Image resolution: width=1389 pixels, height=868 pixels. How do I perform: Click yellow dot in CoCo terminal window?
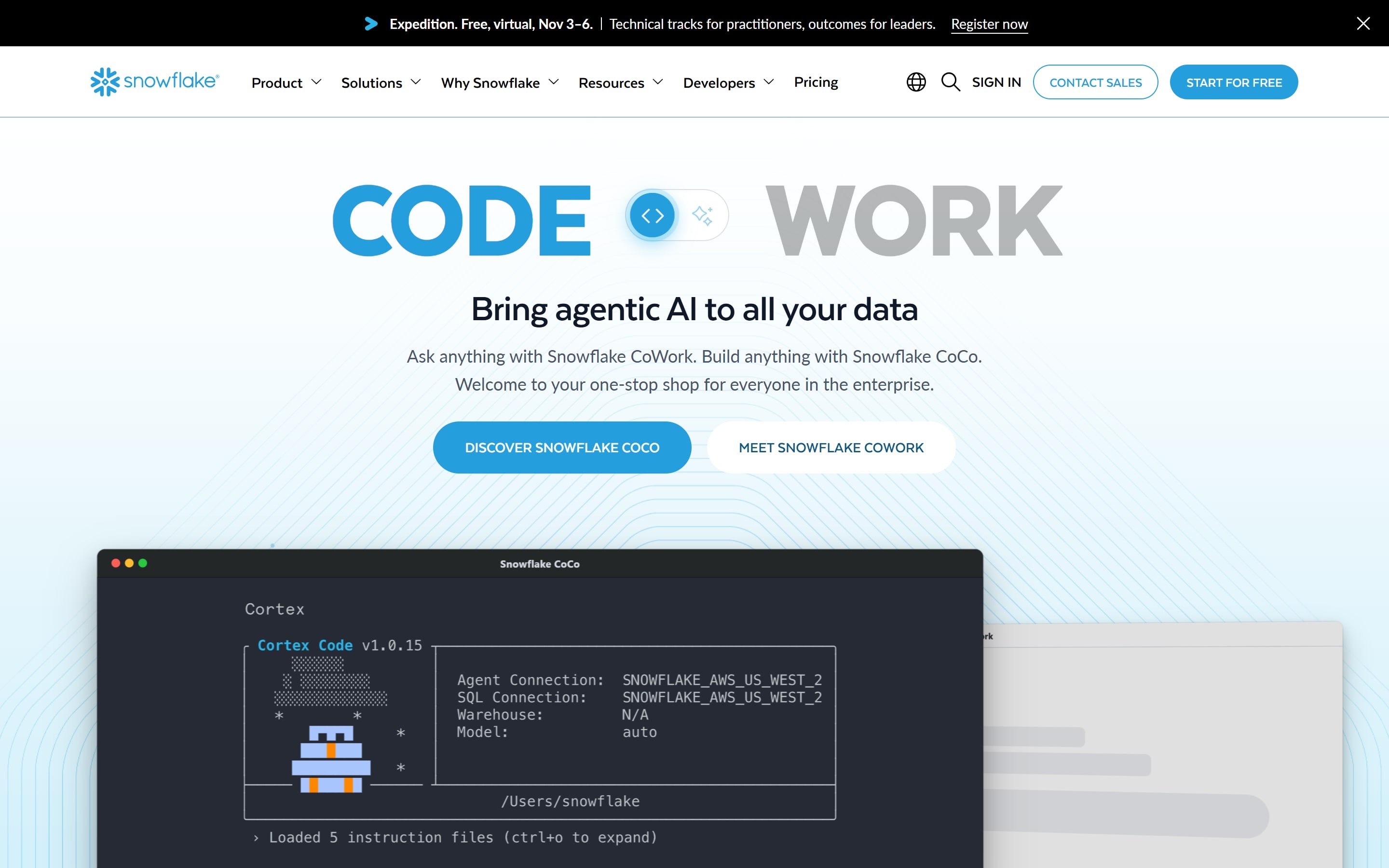point(129,563)
